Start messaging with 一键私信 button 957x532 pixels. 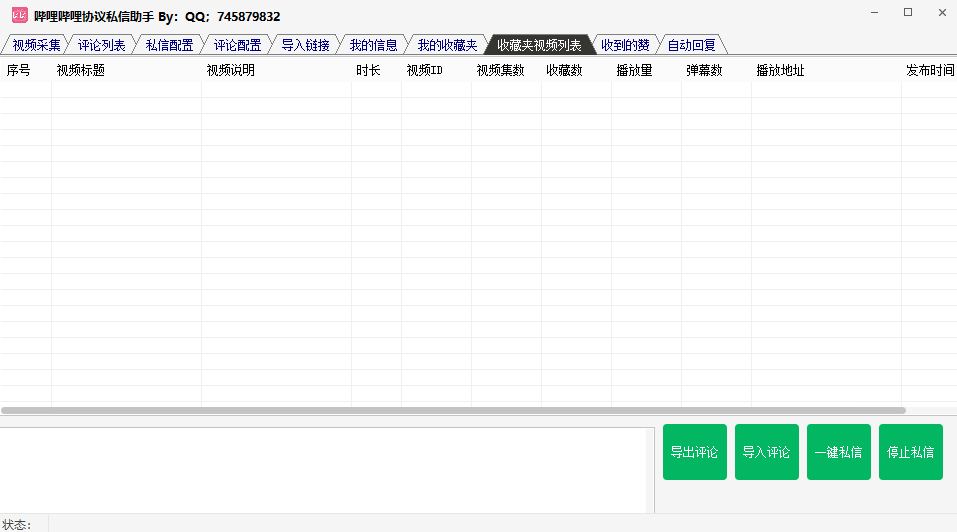coord(838,452)
